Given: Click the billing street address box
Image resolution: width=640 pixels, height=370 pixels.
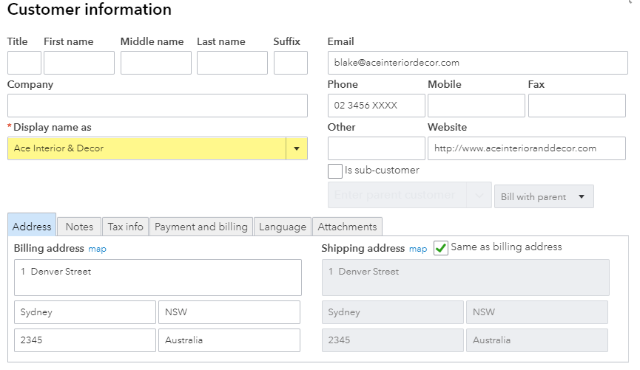Looking at the screenshot, I should (x=158, y=277).
